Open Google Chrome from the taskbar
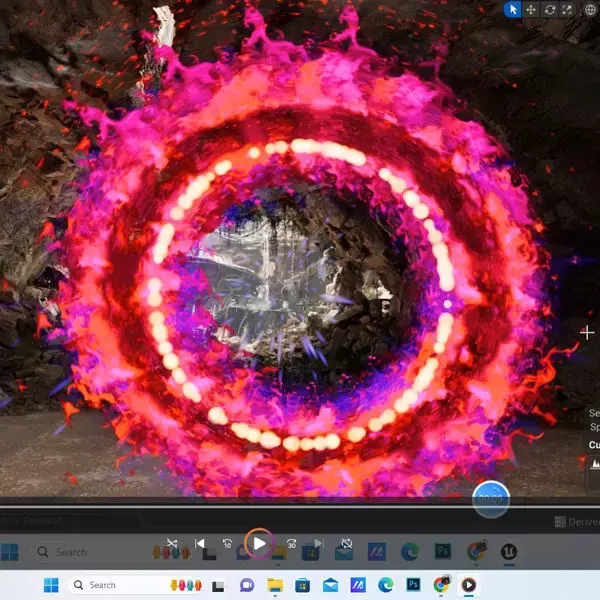This screenshot has height=600, width=600. [441, 585]
